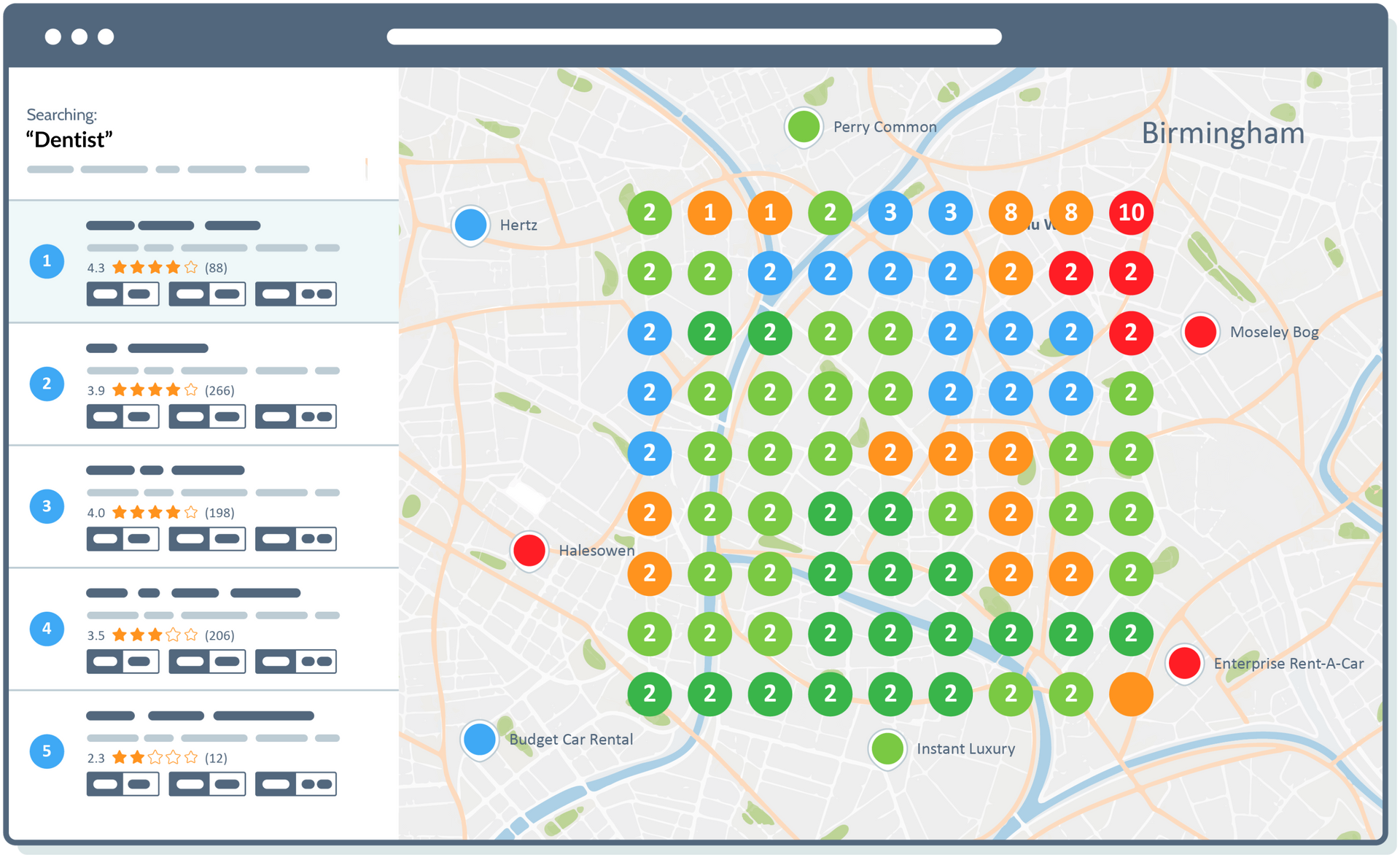Select the Budget Car Rental blue marker

click(x=480, y=739)
